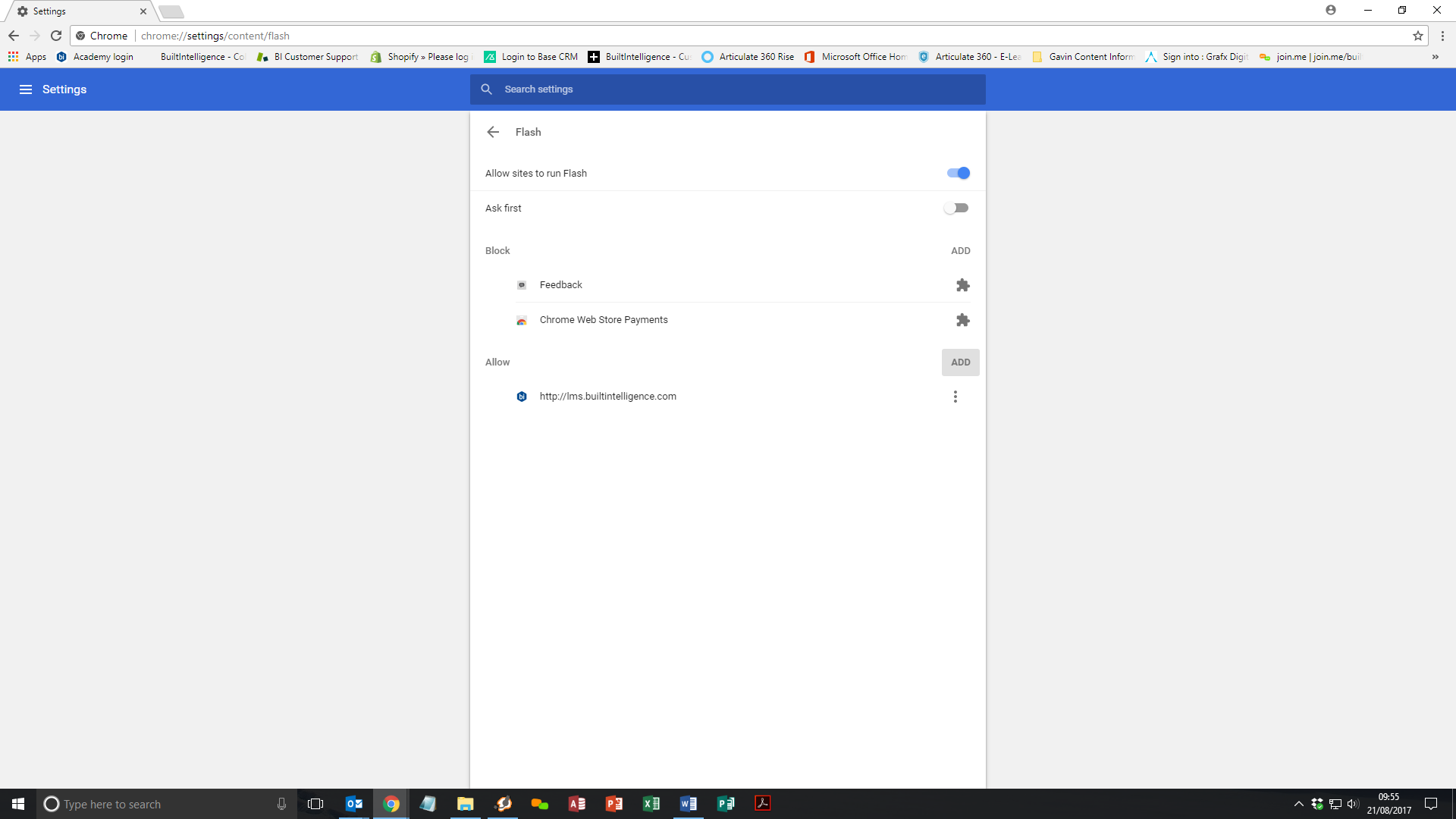This screenshot has width=1456, height=819.
Task: Open the Chrome user profile icon
Action: coord(1331,11)
